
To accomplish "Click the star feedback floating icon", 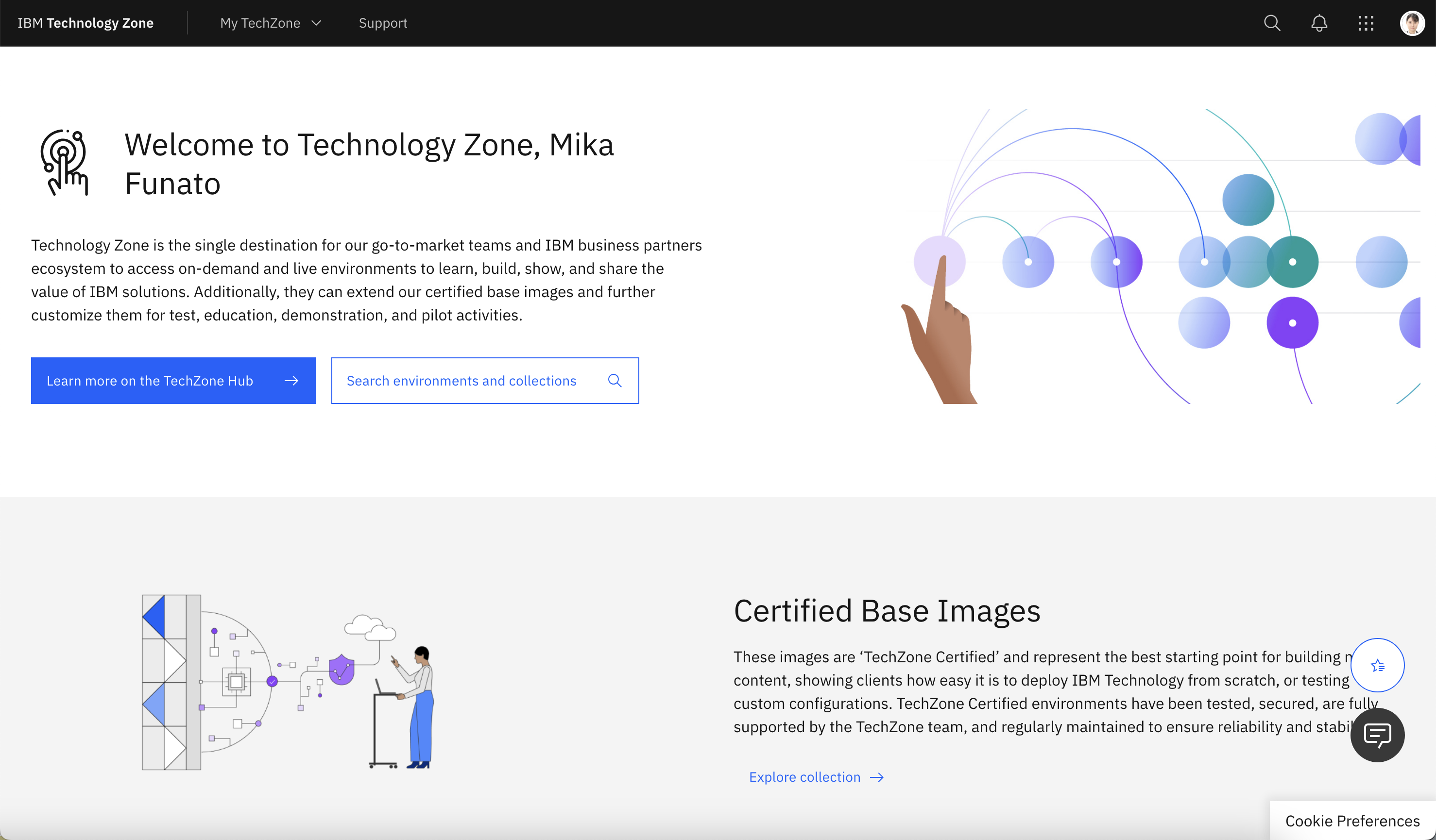I will pos(1377,665).
